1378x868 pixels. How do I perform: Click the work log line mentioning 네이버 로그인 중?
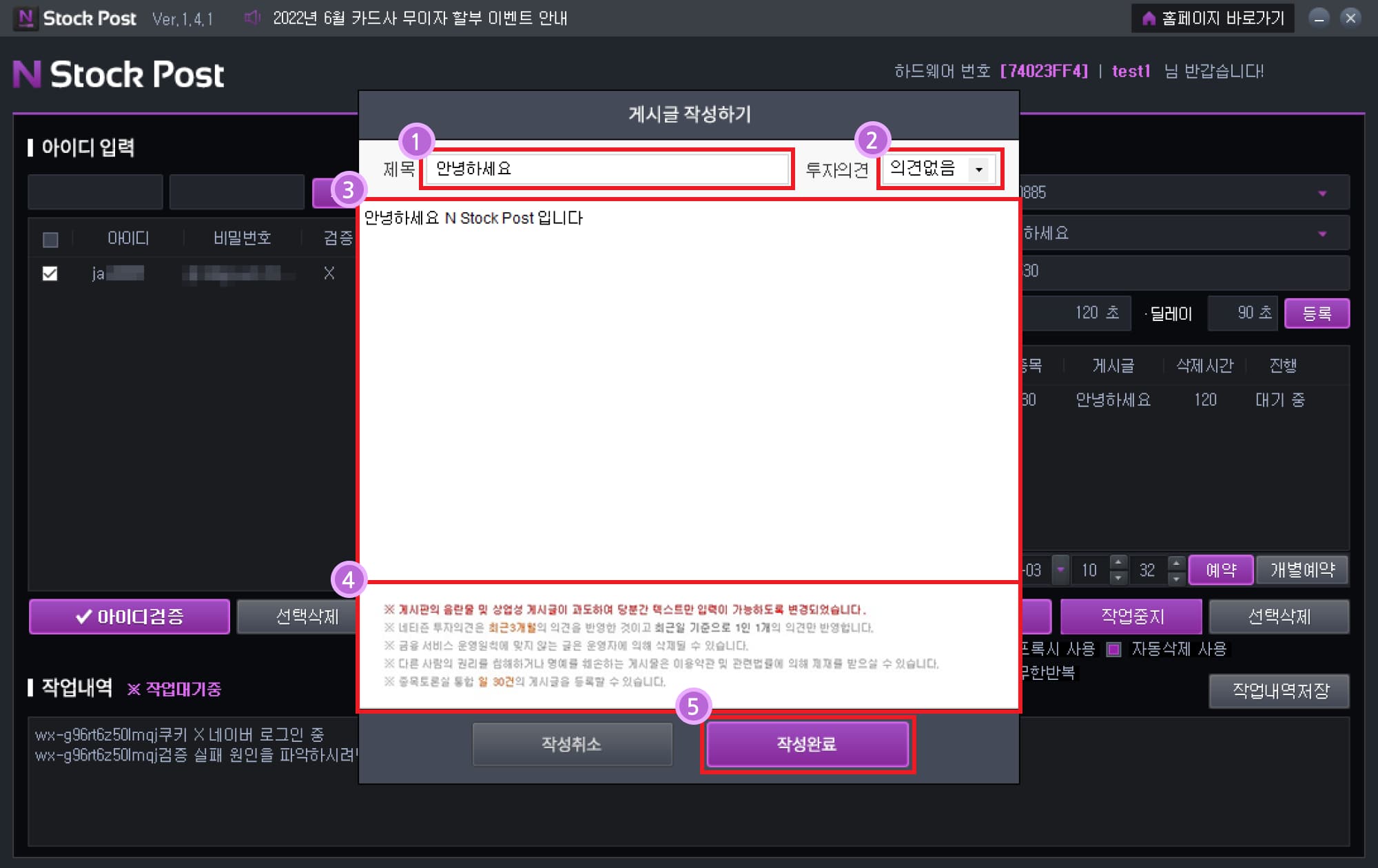coord(179,734)
